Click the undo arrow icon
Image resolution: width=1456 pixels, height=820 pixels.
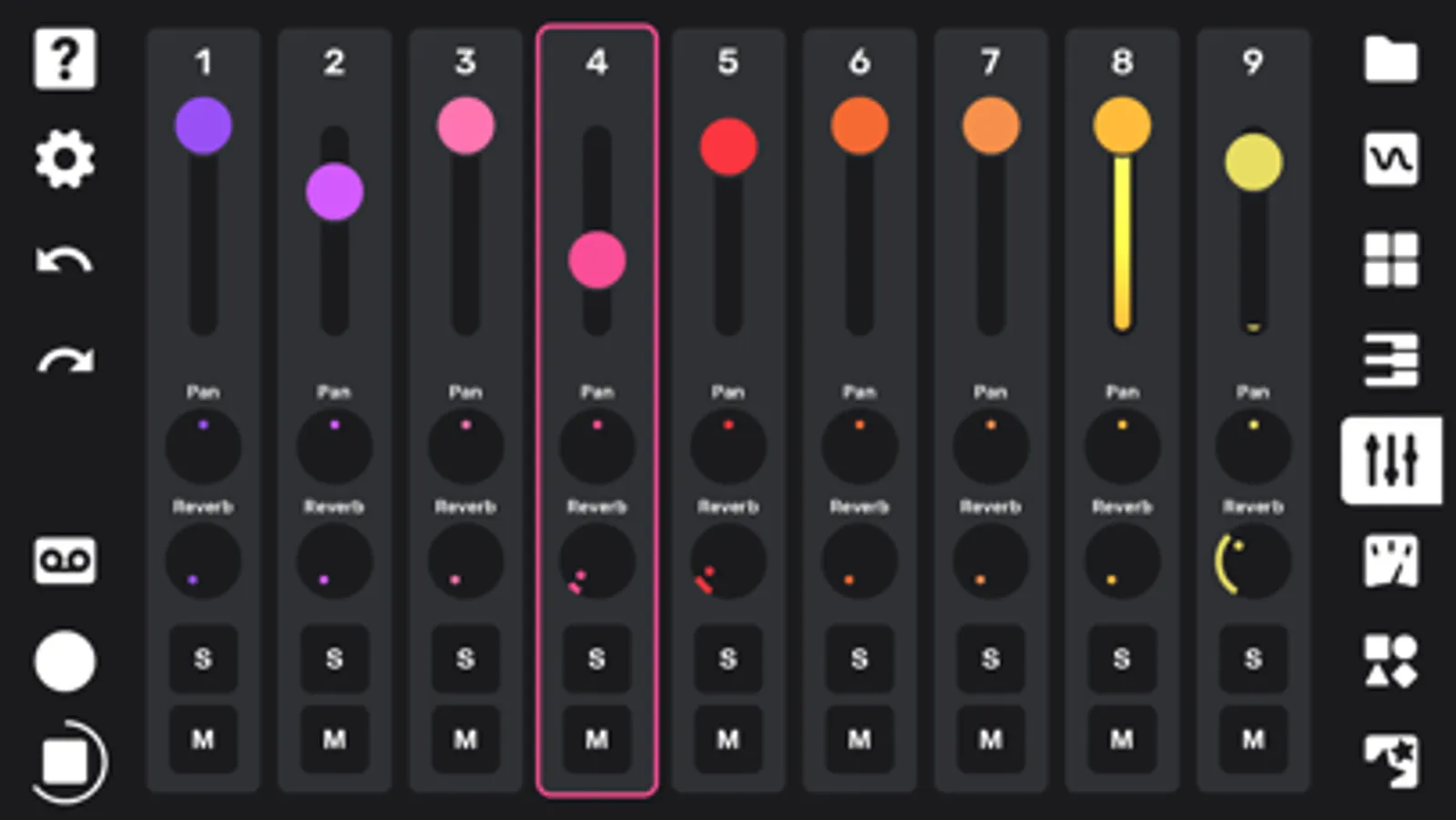point(65,261)
